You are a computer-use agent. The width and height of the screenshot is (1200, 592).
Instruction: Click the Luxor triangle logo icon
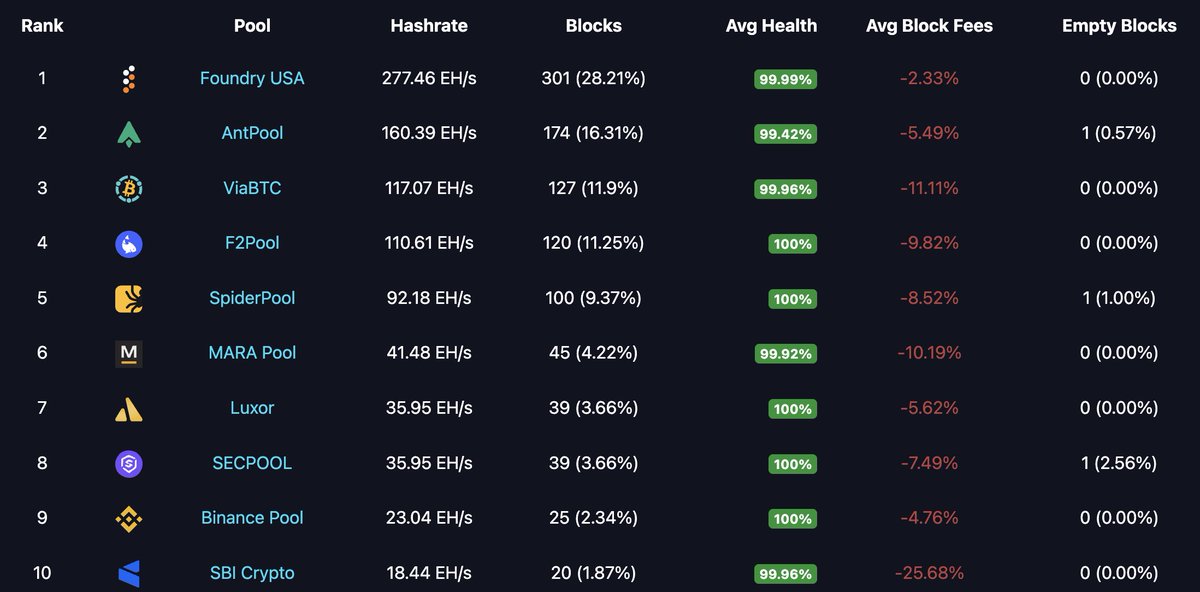click(128, 408)
